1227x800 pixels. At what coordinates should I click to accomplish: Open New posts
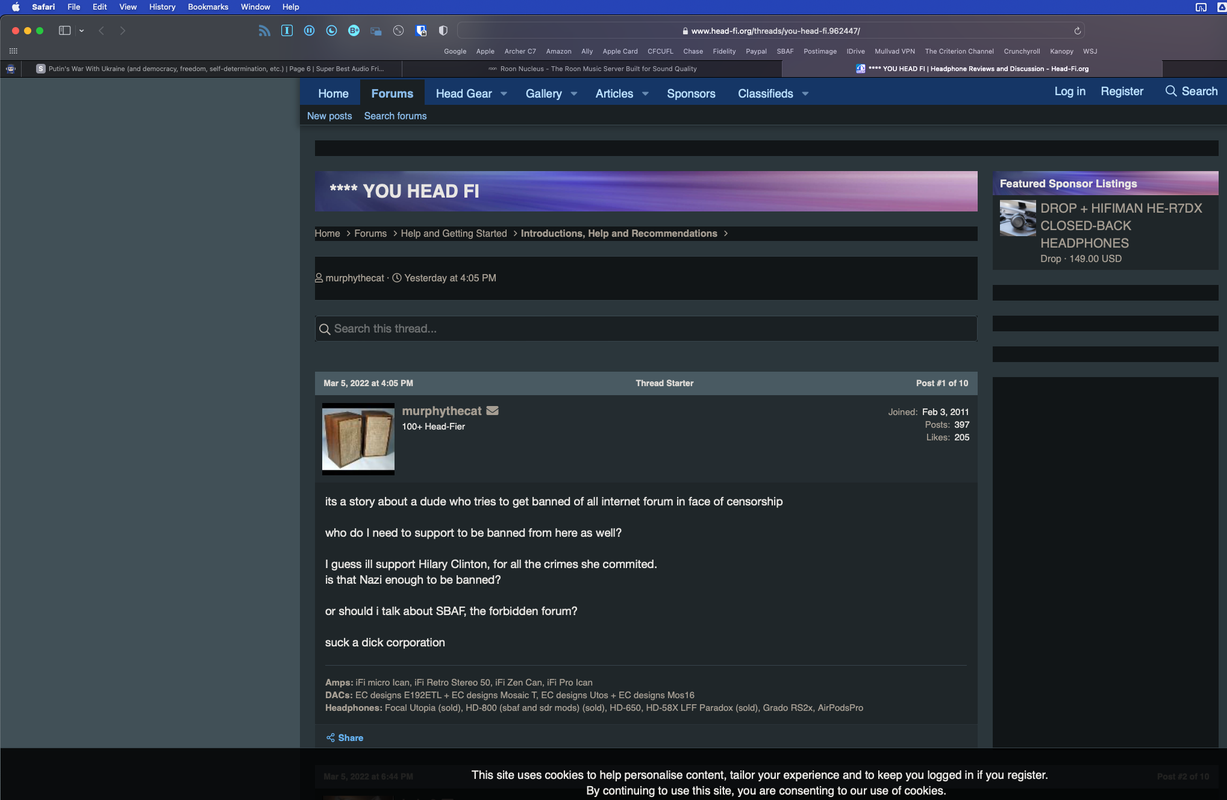pos(329,116)
